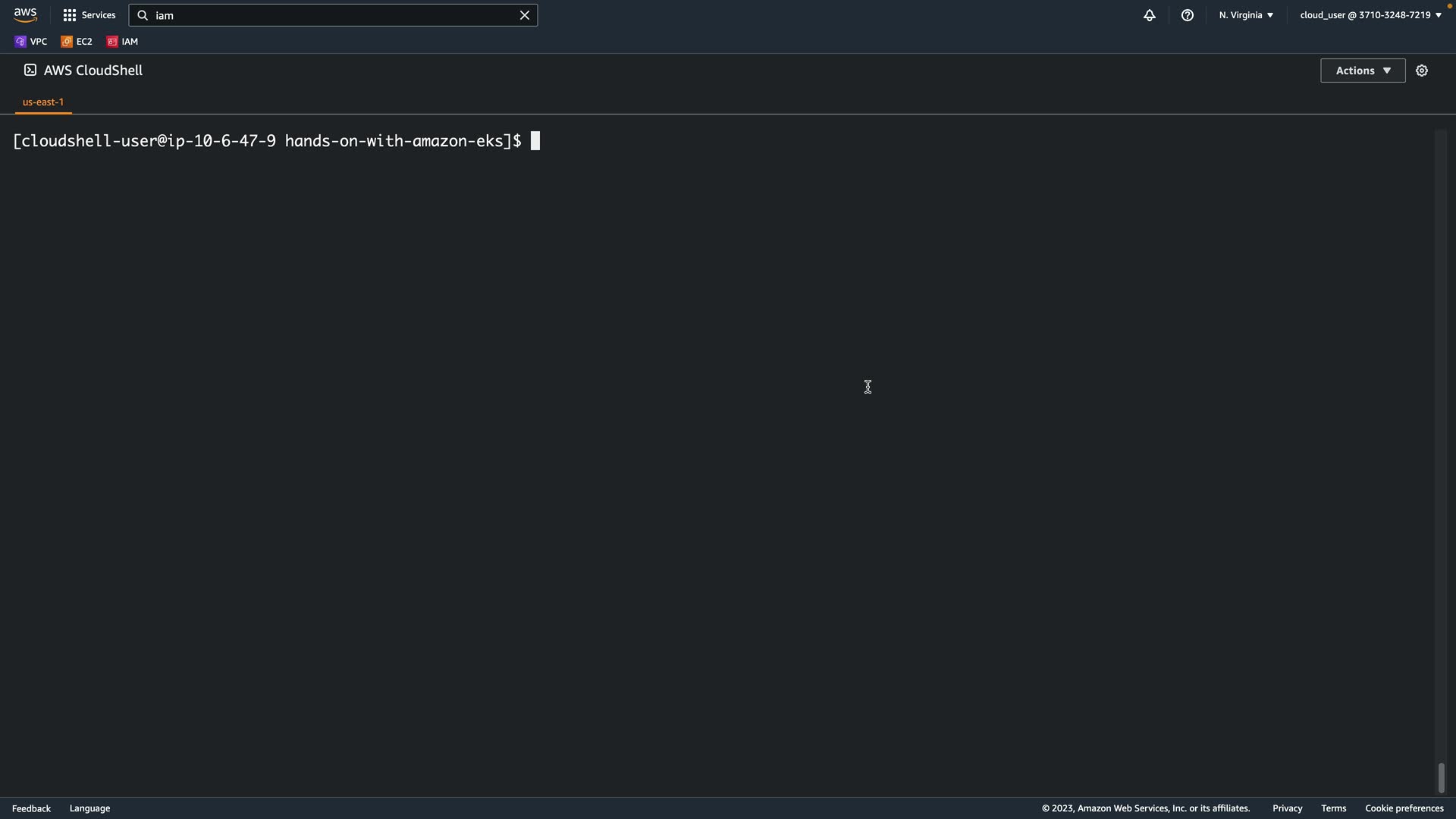
Task: Open the Language selector
Action: click(89, 808)
